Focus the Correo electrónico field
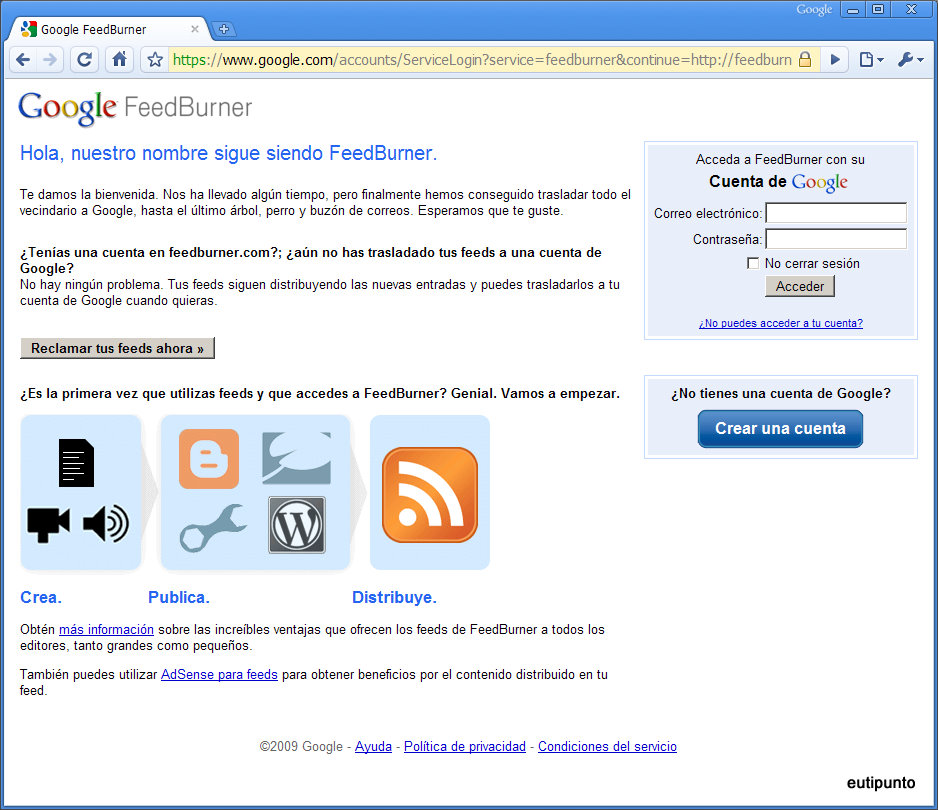This screenshot has height=810, width=938. pos(836,213)
